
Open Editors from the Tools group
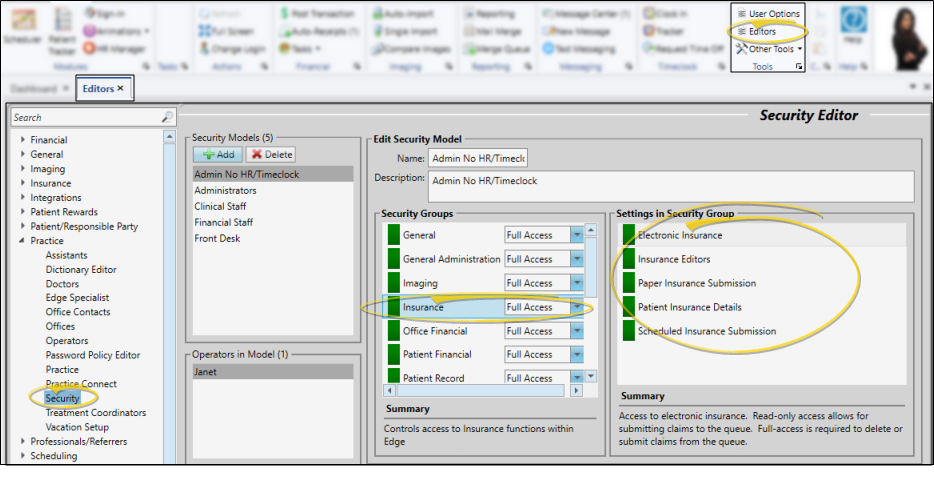[762, 31]
